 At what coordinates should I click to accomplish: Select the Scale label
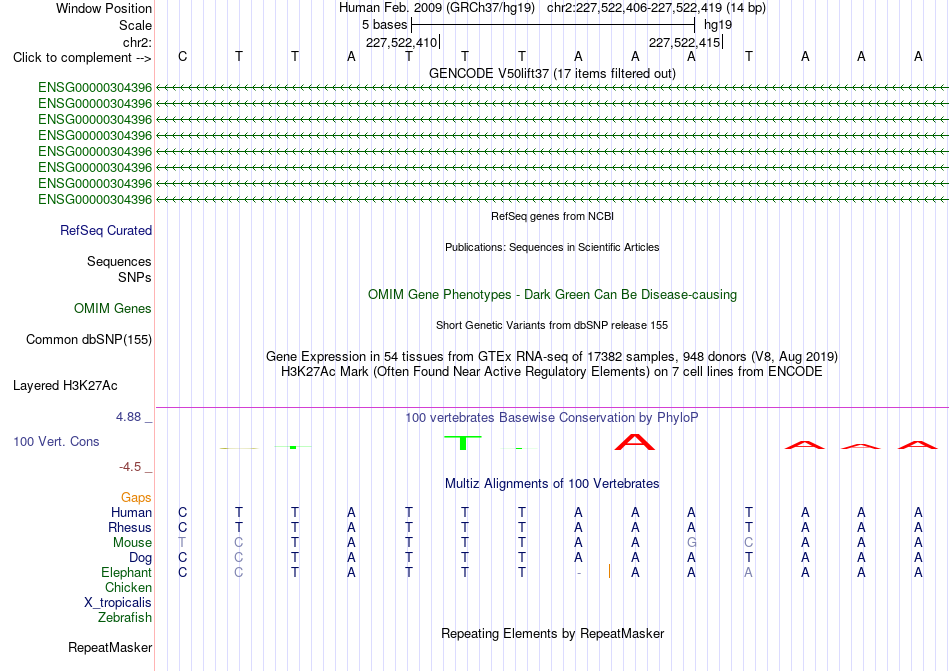[x=135, y=25]
